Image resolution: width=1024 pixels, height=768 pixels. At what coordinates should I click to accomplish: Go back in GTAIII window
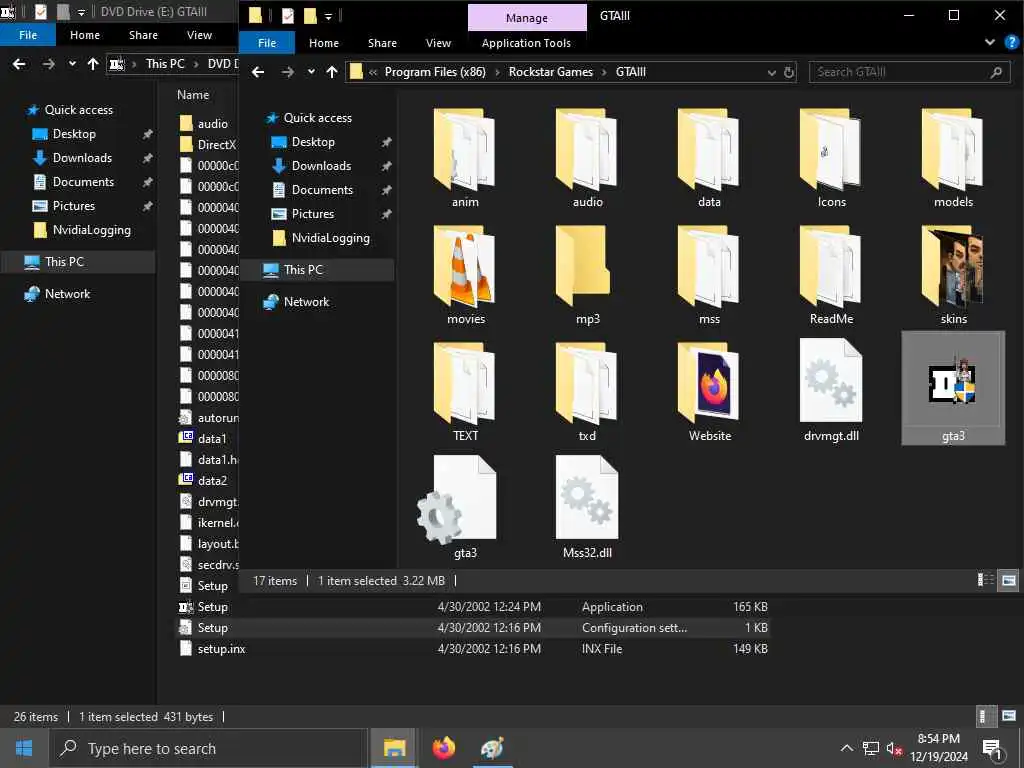tap(258, 72)
